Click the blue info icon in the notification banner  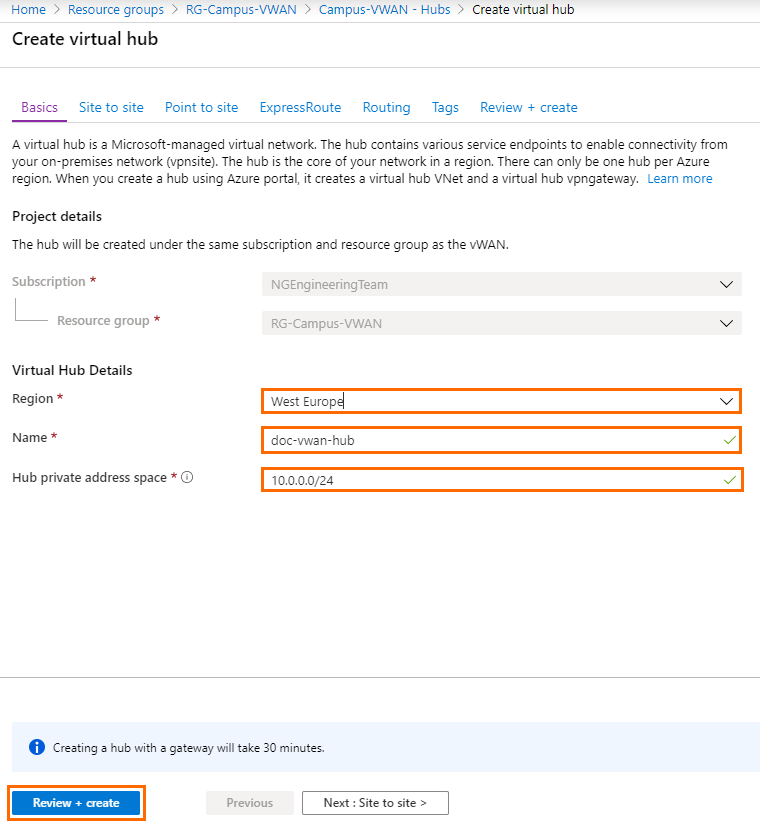(x=37, y=746)
